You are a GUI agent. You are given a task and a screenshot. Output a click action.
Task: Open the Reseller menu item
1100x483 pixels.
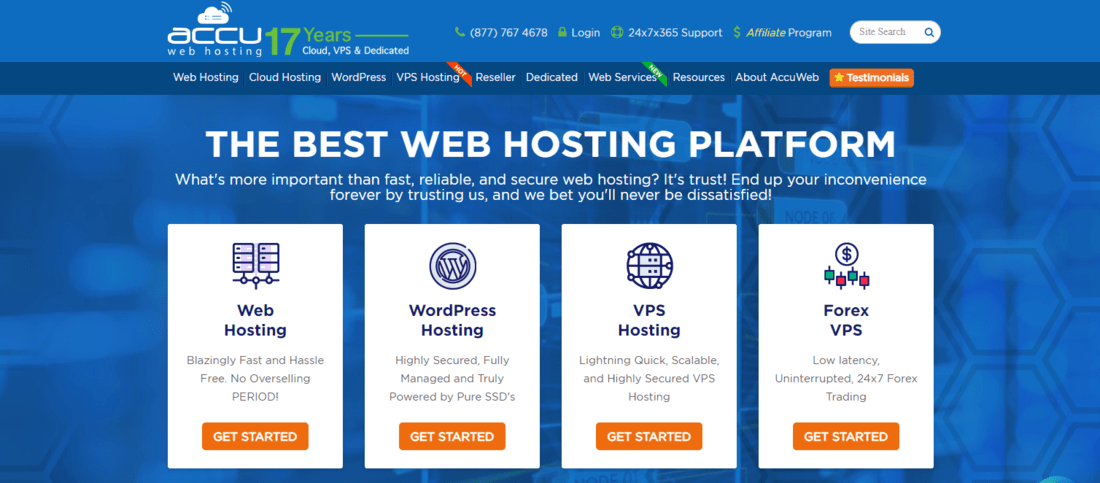click(495, 77)
